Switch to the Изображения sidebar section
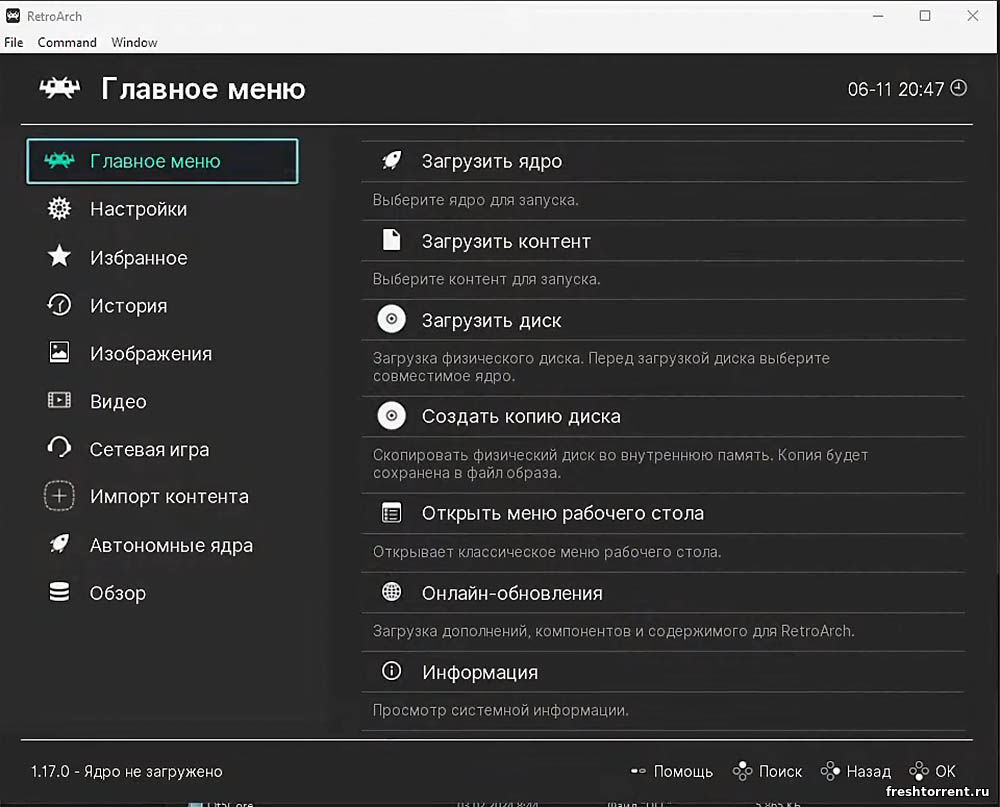 pyautogui.click(x=150, y=354)
